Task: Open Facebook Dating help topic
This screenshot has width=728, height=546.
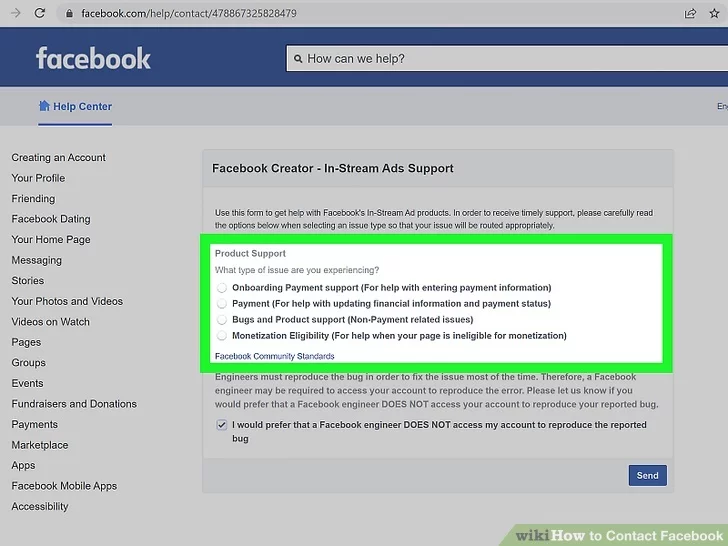Action: pyautogui.click(x=51, y=219)
